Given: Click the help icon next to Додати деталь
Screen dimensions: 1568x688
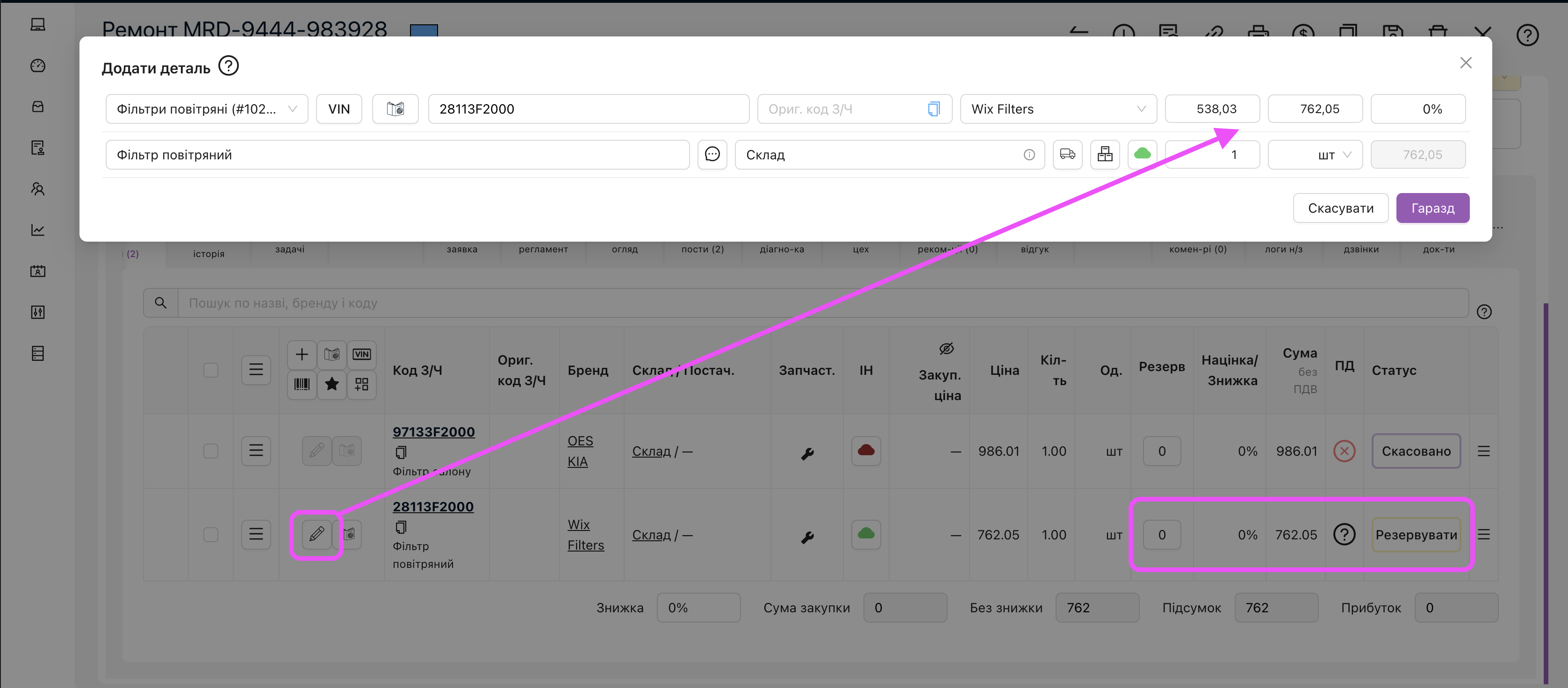Looking at the screenshot, I should tap(228, 66).
